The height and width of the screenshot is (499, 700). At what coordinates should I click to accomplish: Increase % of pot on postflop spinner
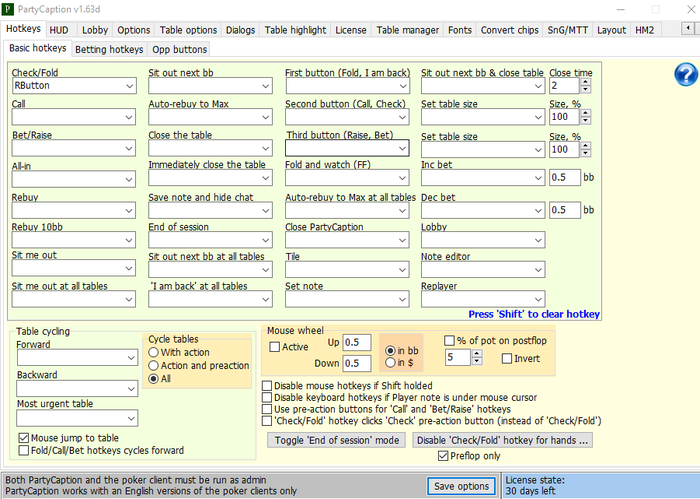click(477, 353)
